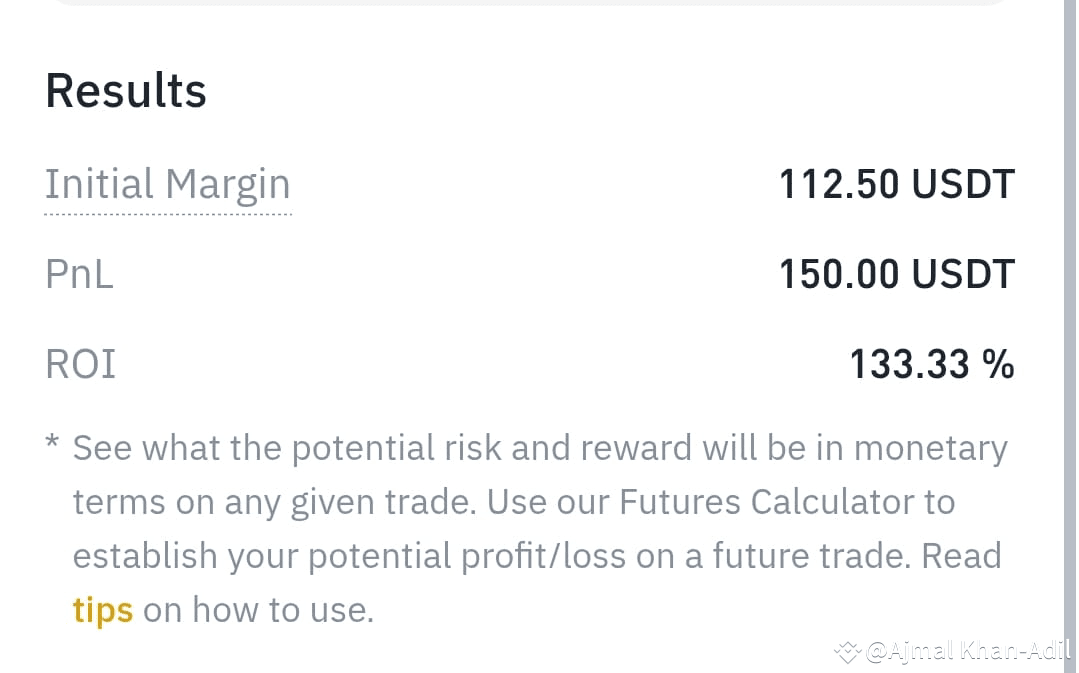Click the USDT unit beside 112.50
This screenshot has height=673, width=1079.
click(963, 184)
